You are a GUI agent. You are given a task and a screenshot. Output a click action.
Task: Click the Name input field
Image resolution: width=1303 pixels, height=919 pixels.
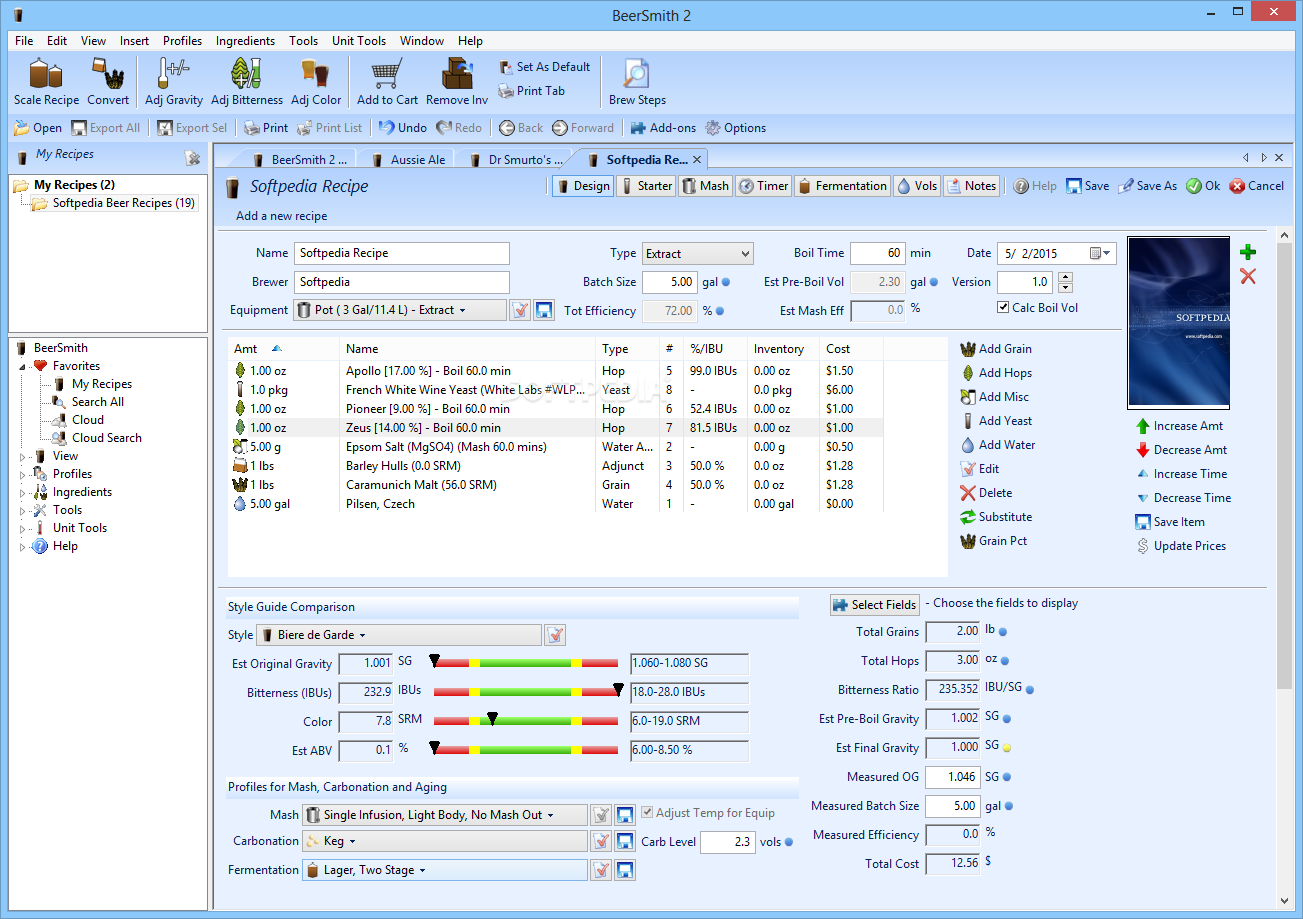pos(402,253)
